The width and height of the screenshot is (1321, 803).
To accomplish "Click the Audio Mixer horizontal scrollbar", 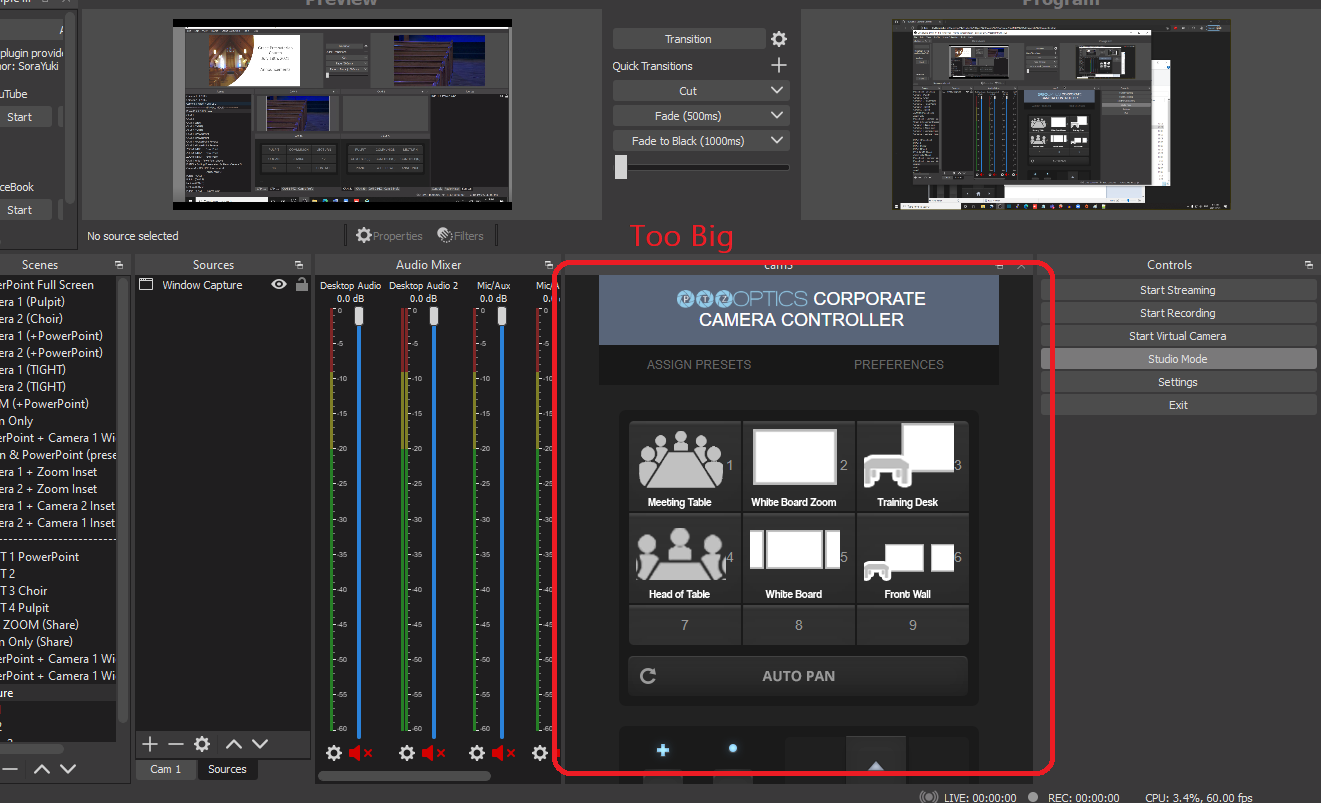I will pos(404,775).
